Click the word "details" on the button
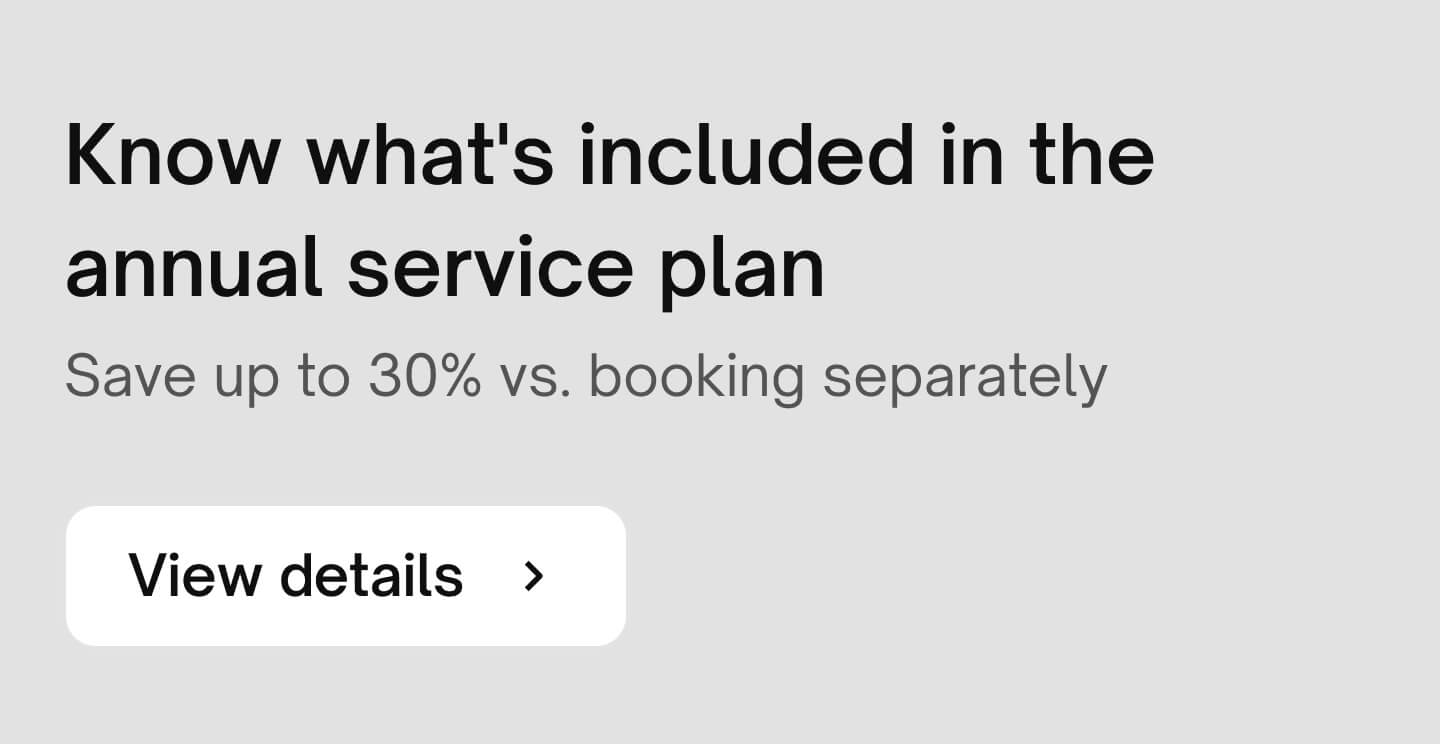 [x=372, y=576]
